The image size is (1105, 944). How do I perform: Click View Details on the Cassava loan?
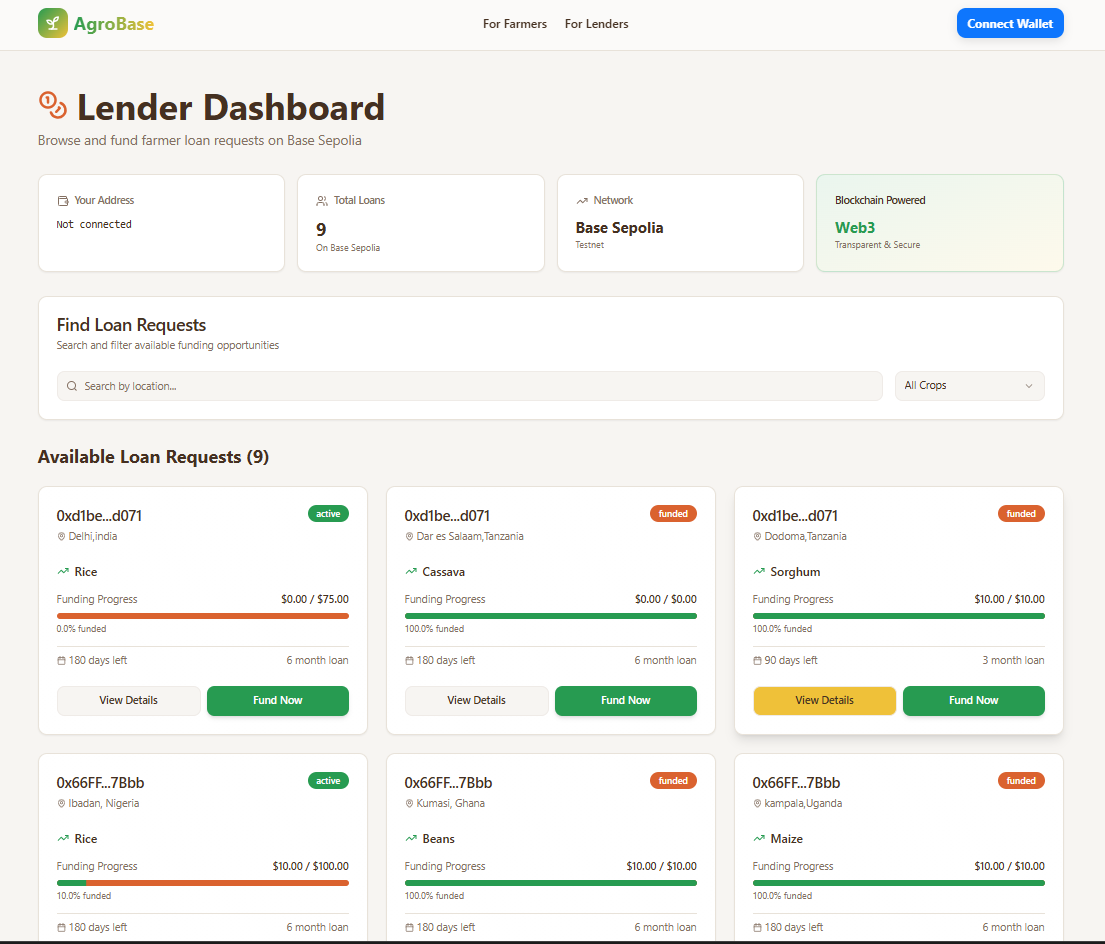pos(476,701)
